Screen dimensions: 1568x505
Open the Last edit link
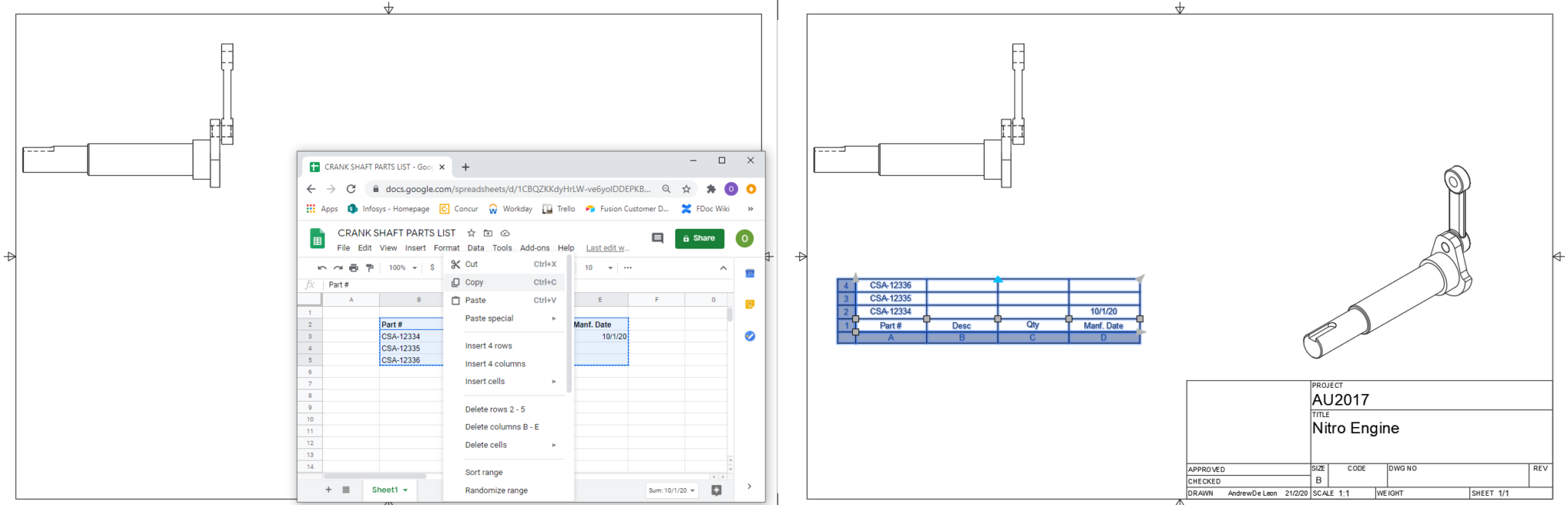click(607, 248)
